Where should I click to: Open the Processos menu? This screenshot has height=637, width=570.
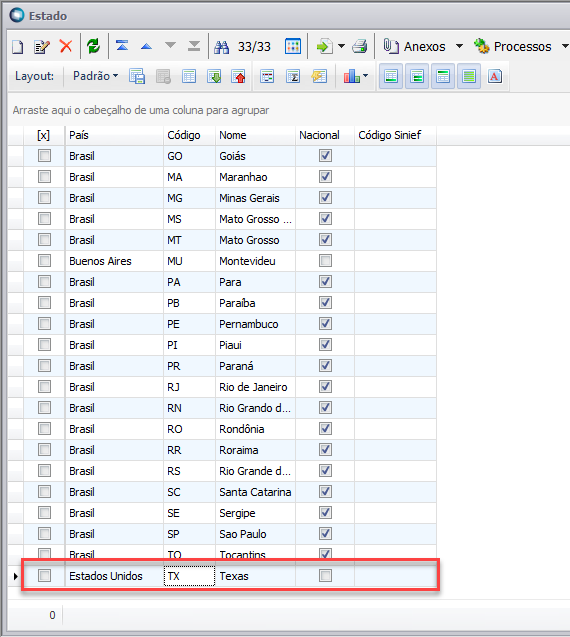coord(521,46)
